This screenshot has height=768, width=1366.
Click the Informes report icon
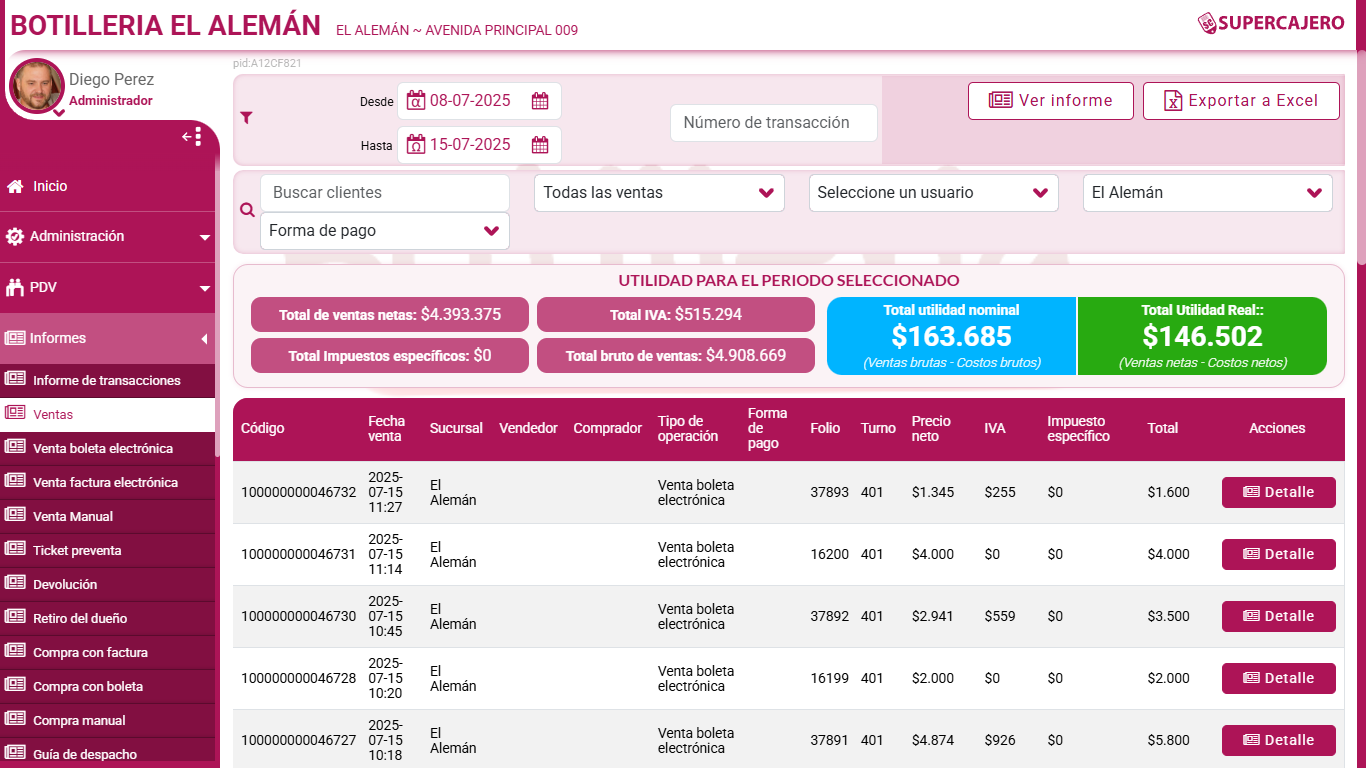[x=15, y=338]
